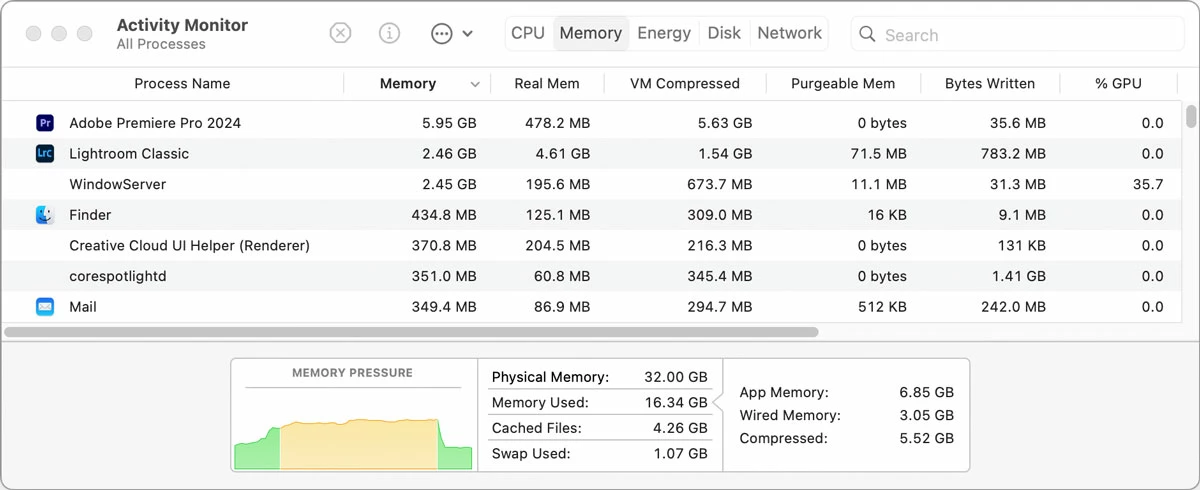Click the process info (i) icon

coord(390,33)
